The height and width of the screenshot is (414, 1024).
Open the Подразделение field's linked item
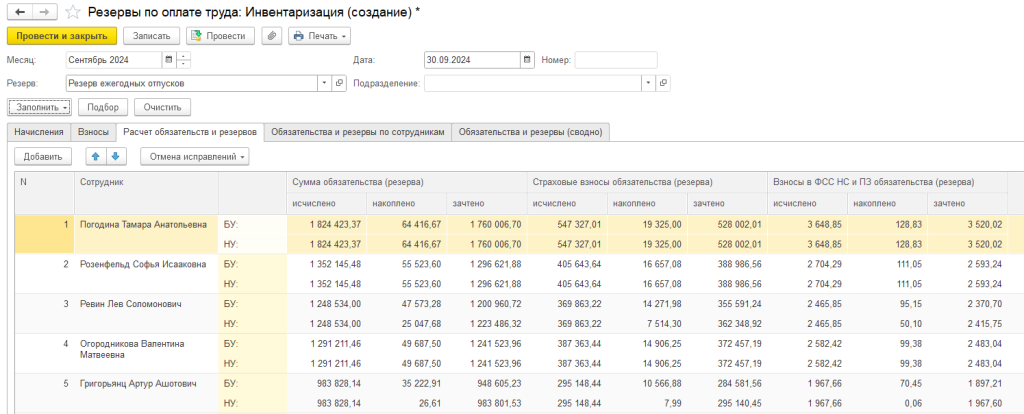pyautogui.click(x=663, y=83)
